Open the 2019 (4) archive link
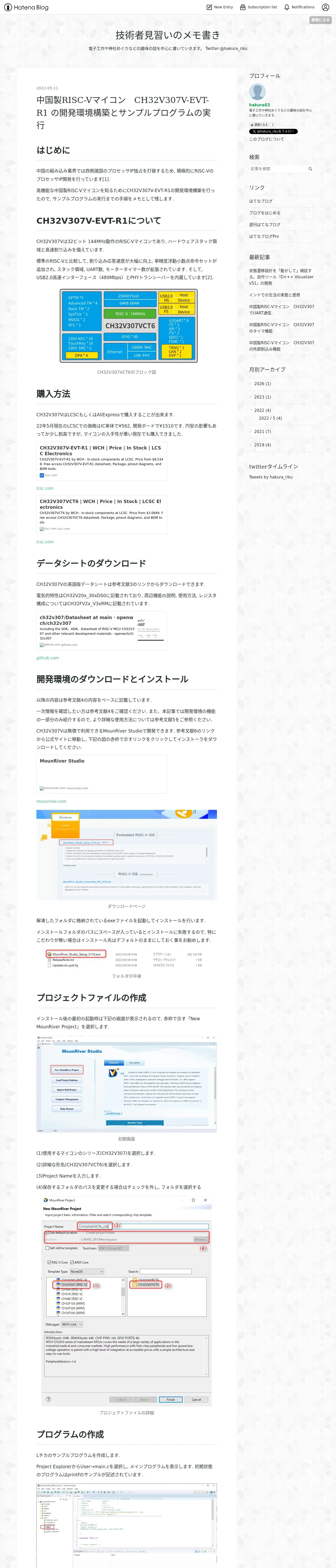The width and height of the screenshot is (336, 1568). [x=262, y=445]
